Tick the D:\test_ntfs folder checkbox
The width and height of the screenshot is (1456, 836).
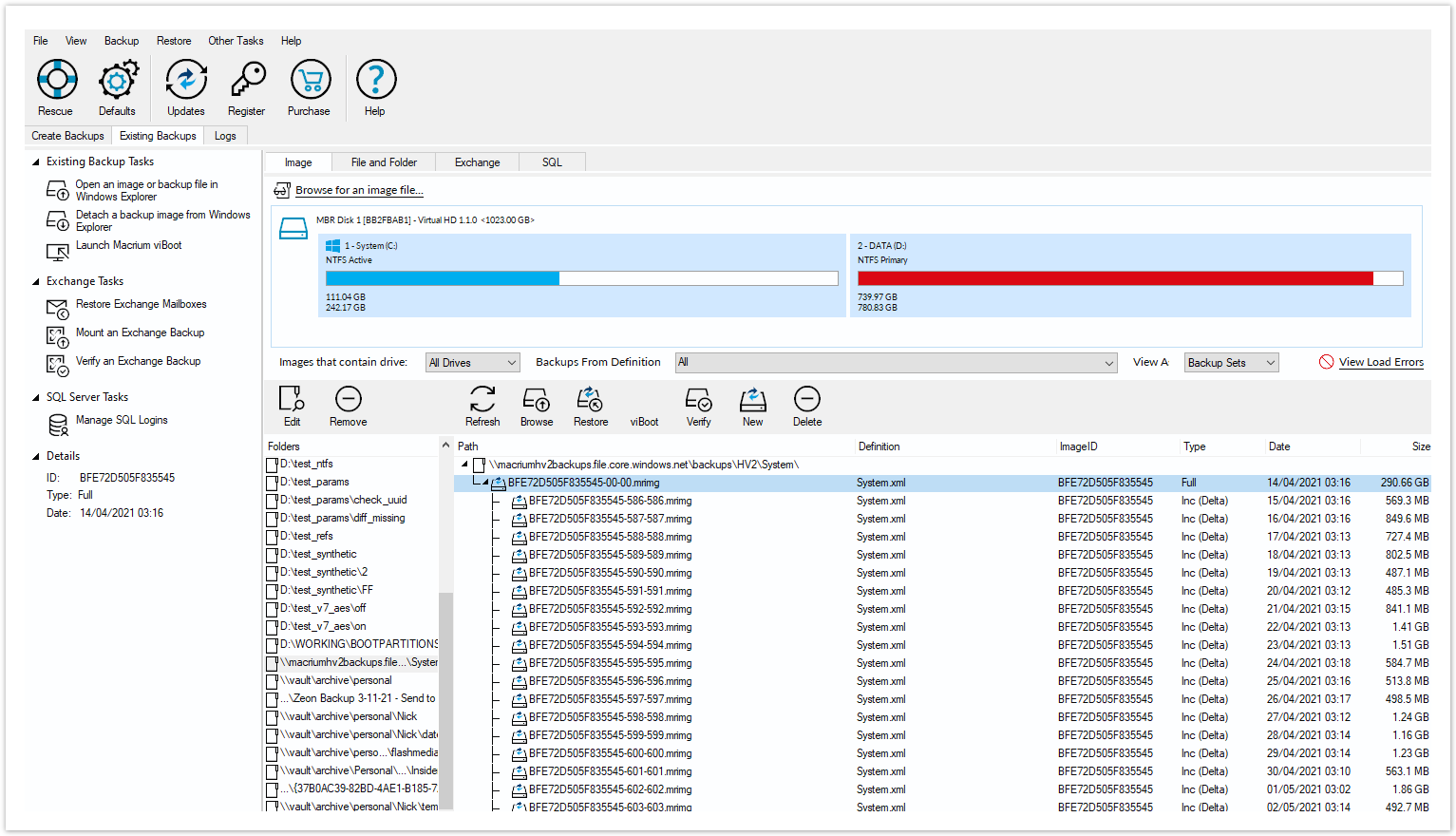(x=272, y=465)
